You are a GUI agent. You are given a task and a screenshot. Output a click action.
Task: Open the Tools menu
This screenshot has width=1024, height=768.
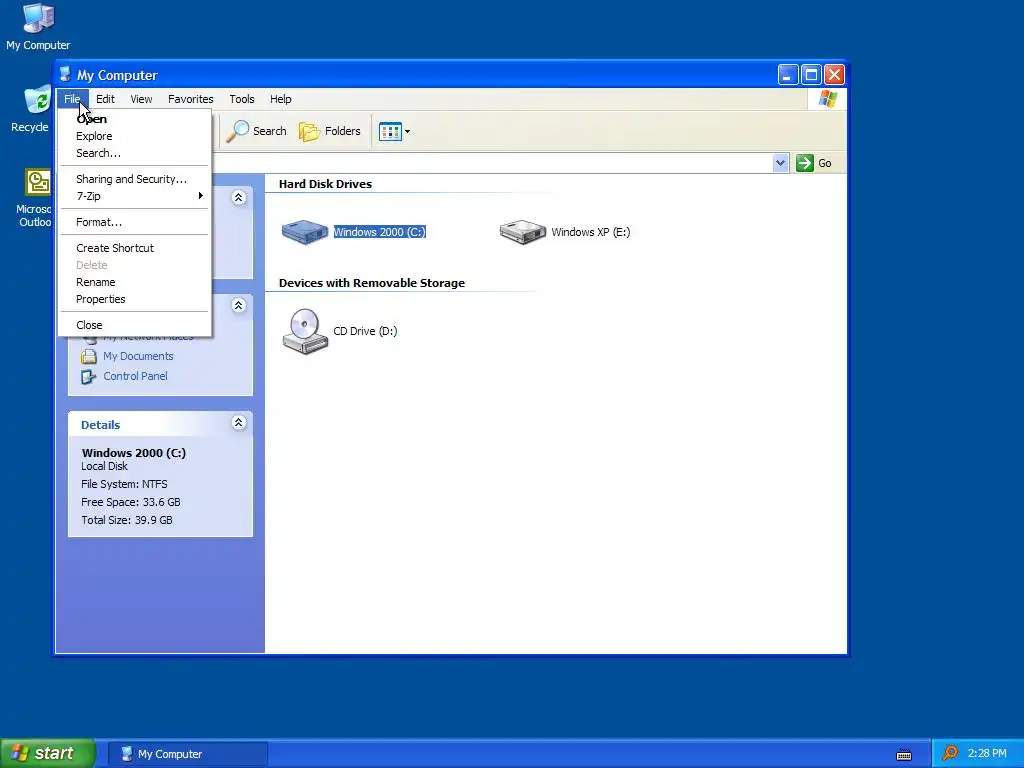pos(242,99)
